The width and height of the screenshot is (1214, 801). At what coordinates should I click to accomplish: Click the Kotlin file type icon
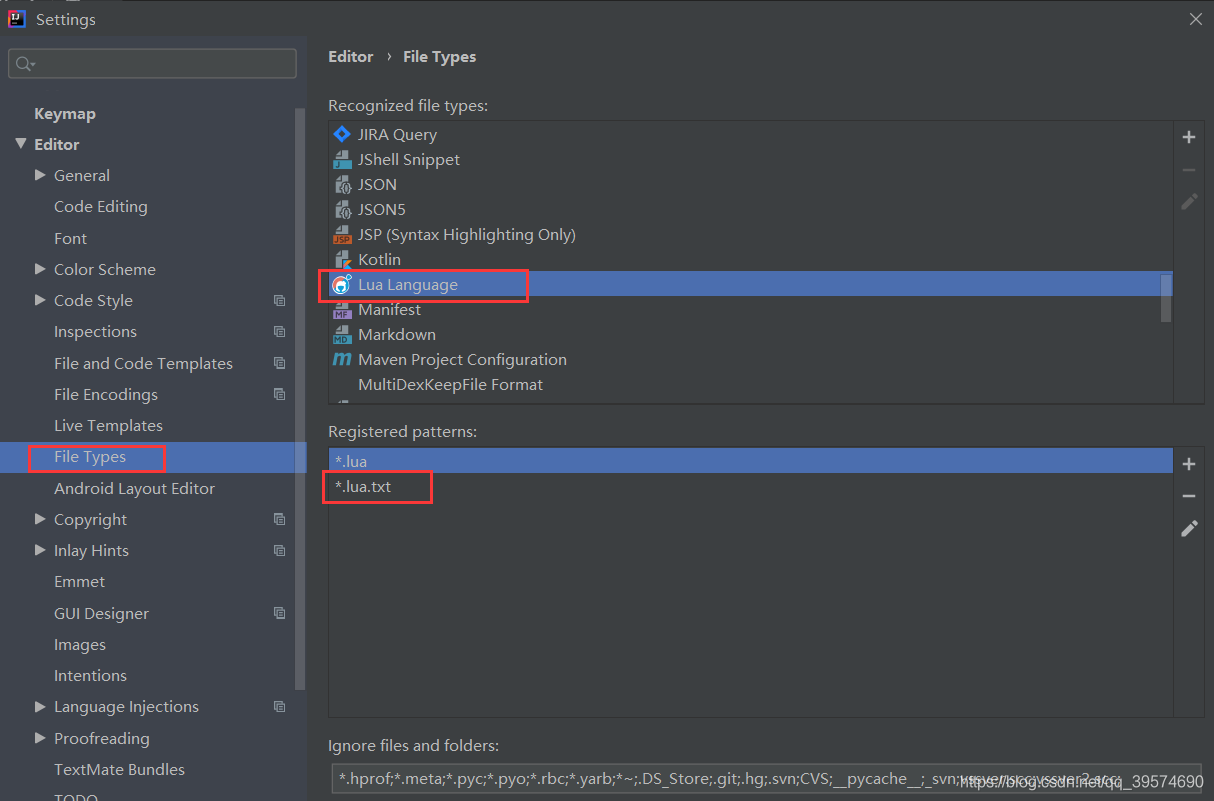342,259
